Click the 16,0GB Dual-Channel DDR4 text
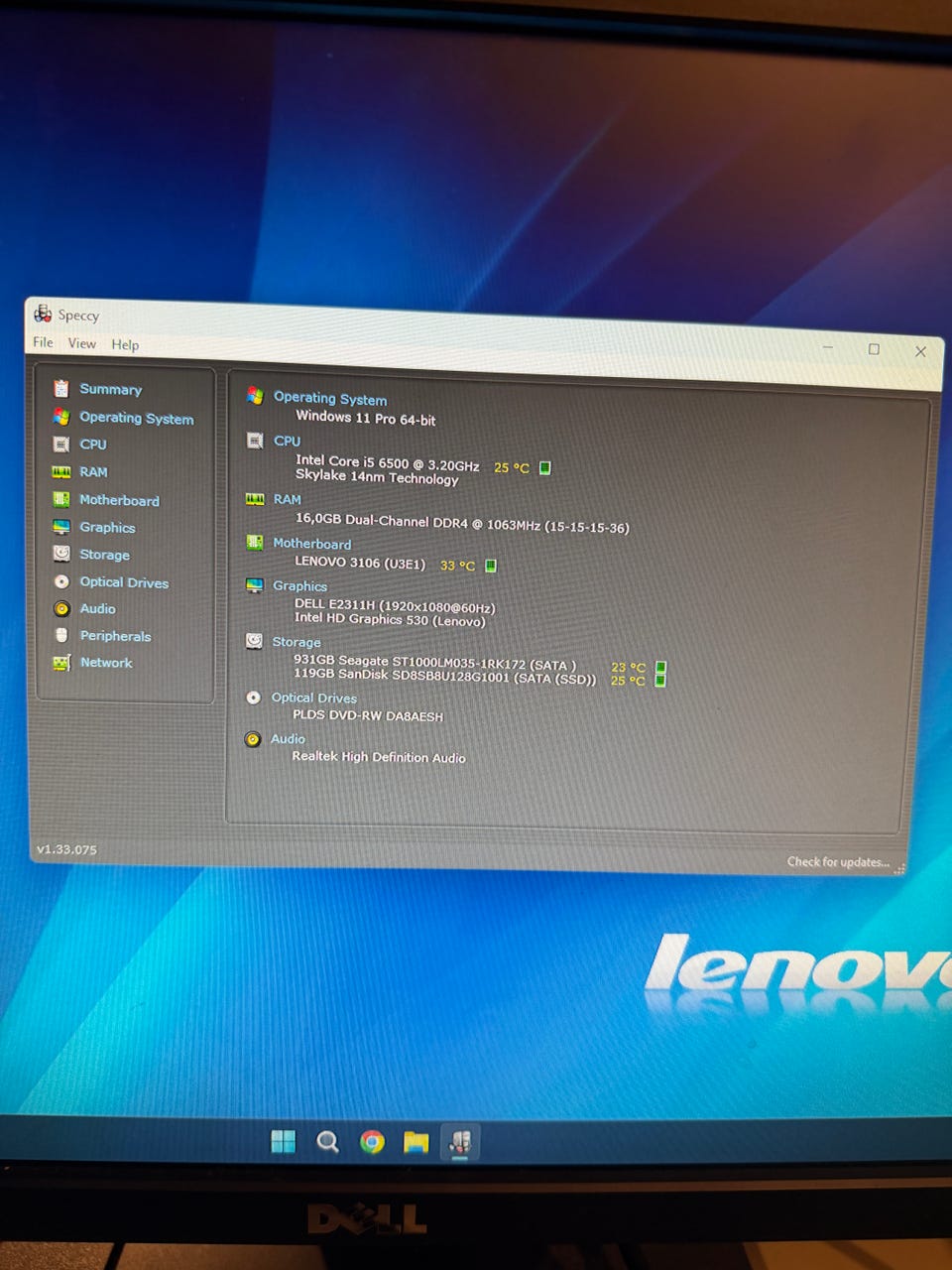The image size is (952, 1270). tap(462, 523)
